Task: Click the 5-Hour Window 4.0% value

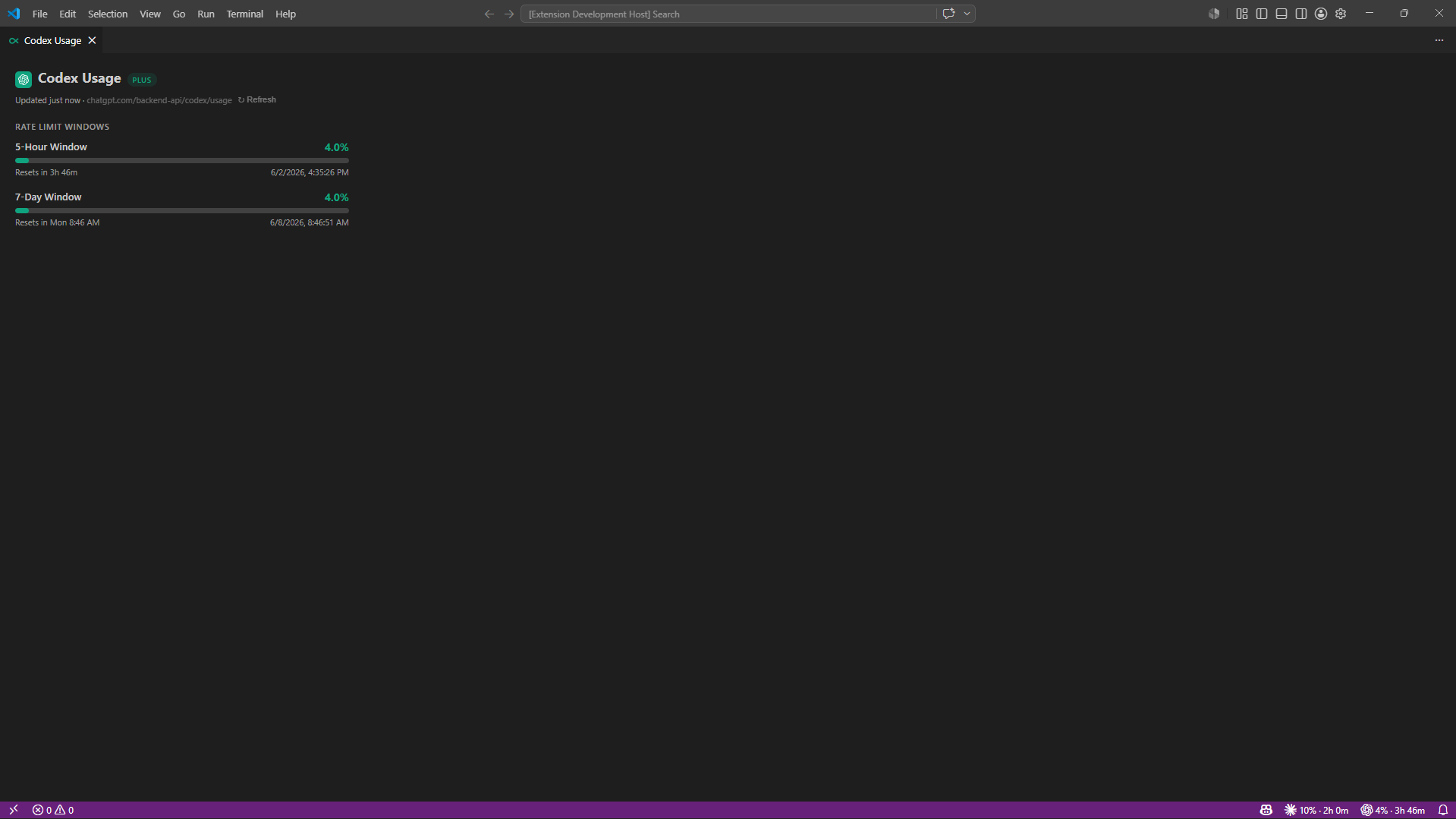Action: coord(336,147)
